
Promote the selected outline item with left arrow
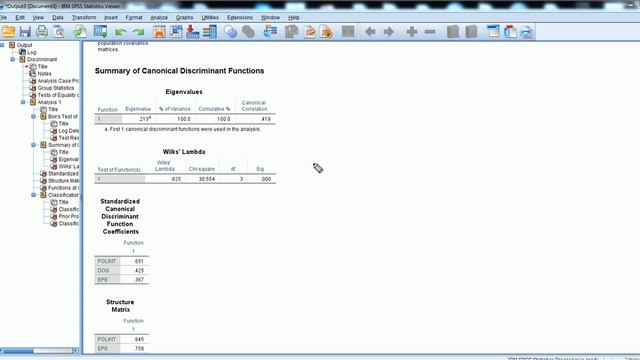(x=370, y=31)
